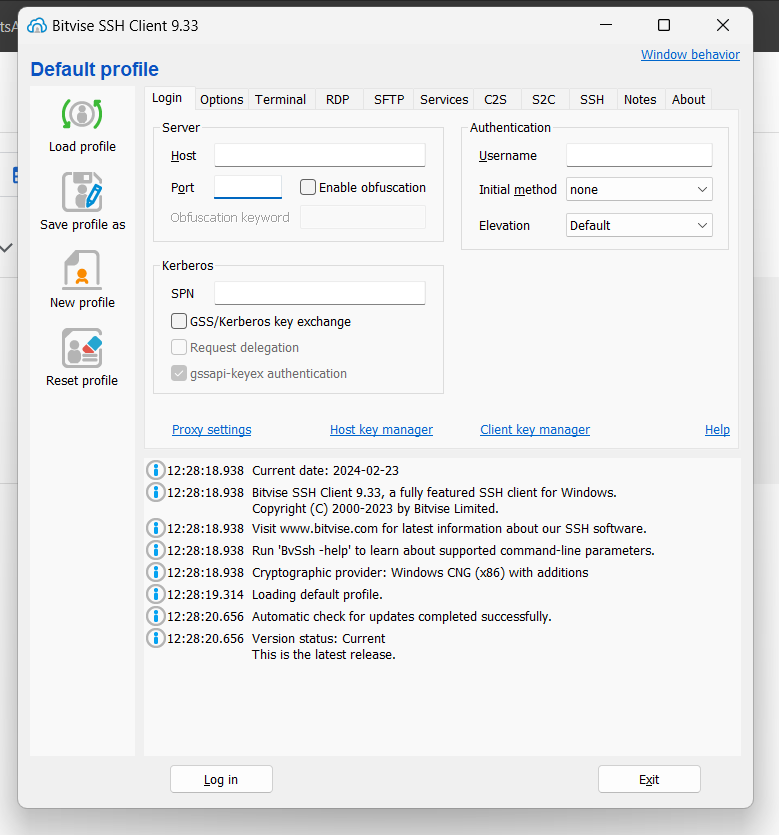
Task: Click the Save profile as icon
Action: (82, 192)
